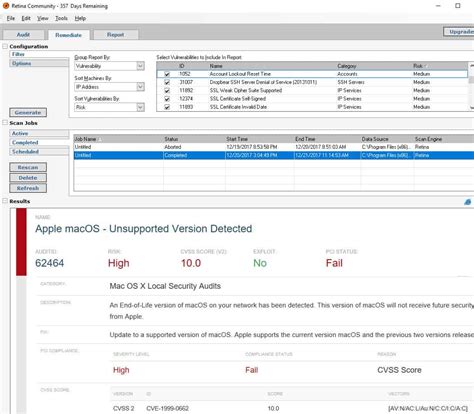Click the Retina app icon in title bar
Image resolution: width=474 pixels, height=414 pixels.
[x=6, y=6]
